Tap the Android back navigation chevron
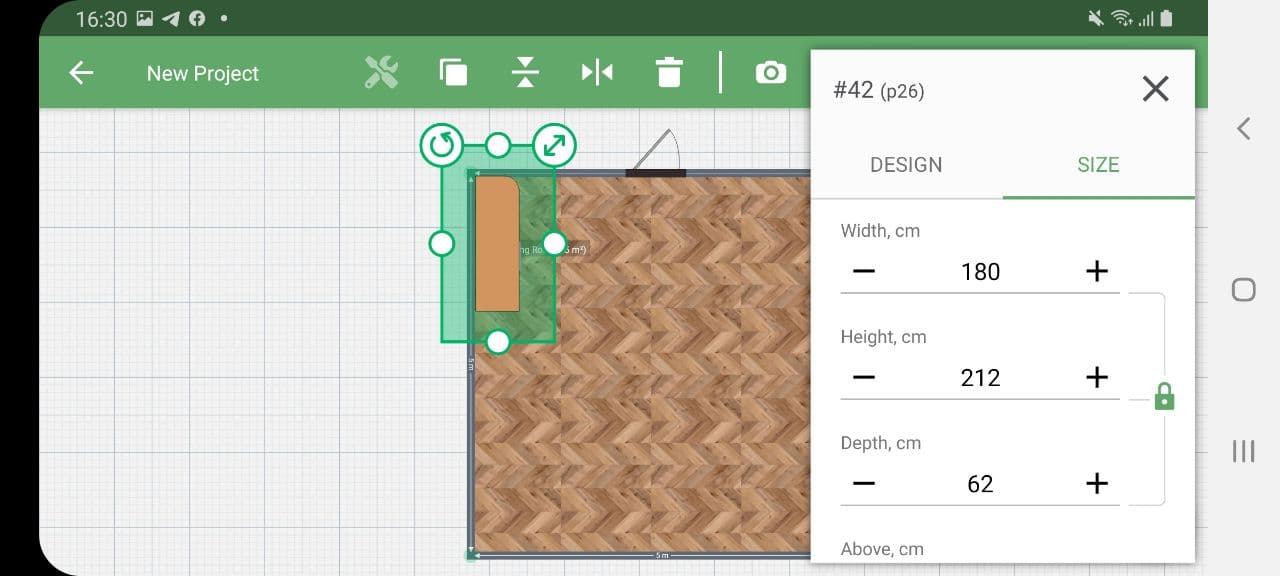Viewport: 1280px width, 576px height. pyautogui.click(x=1243, y=128)
